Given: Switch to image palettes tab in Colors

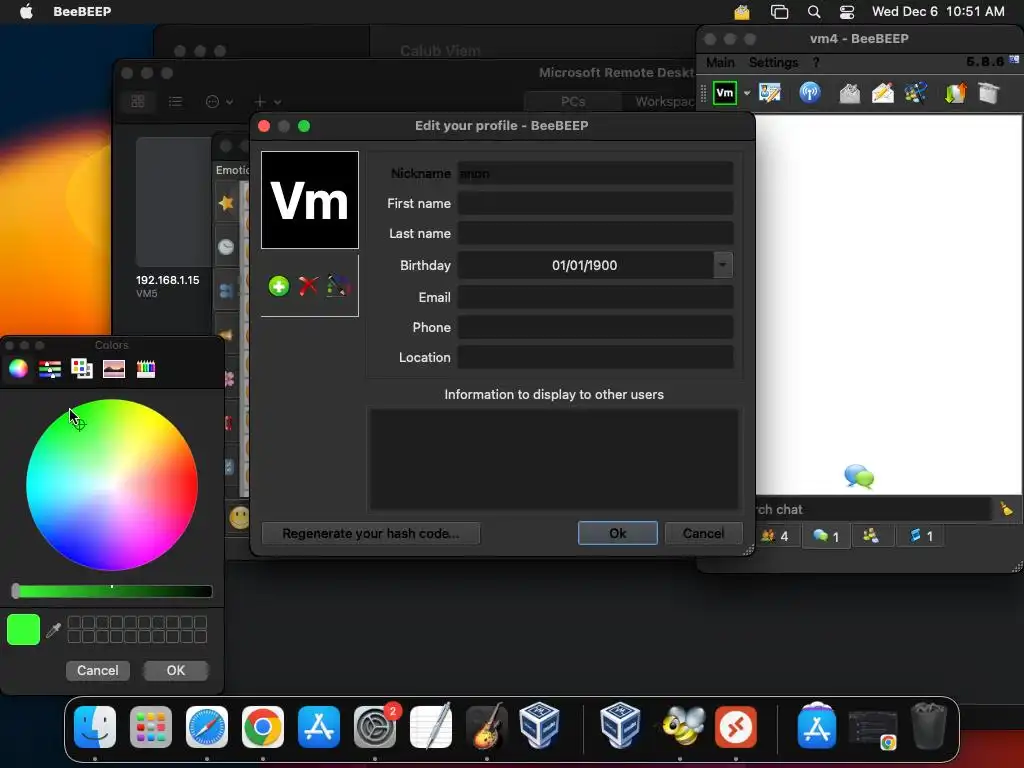Looking at the screenshot, I should pos(114,369).
